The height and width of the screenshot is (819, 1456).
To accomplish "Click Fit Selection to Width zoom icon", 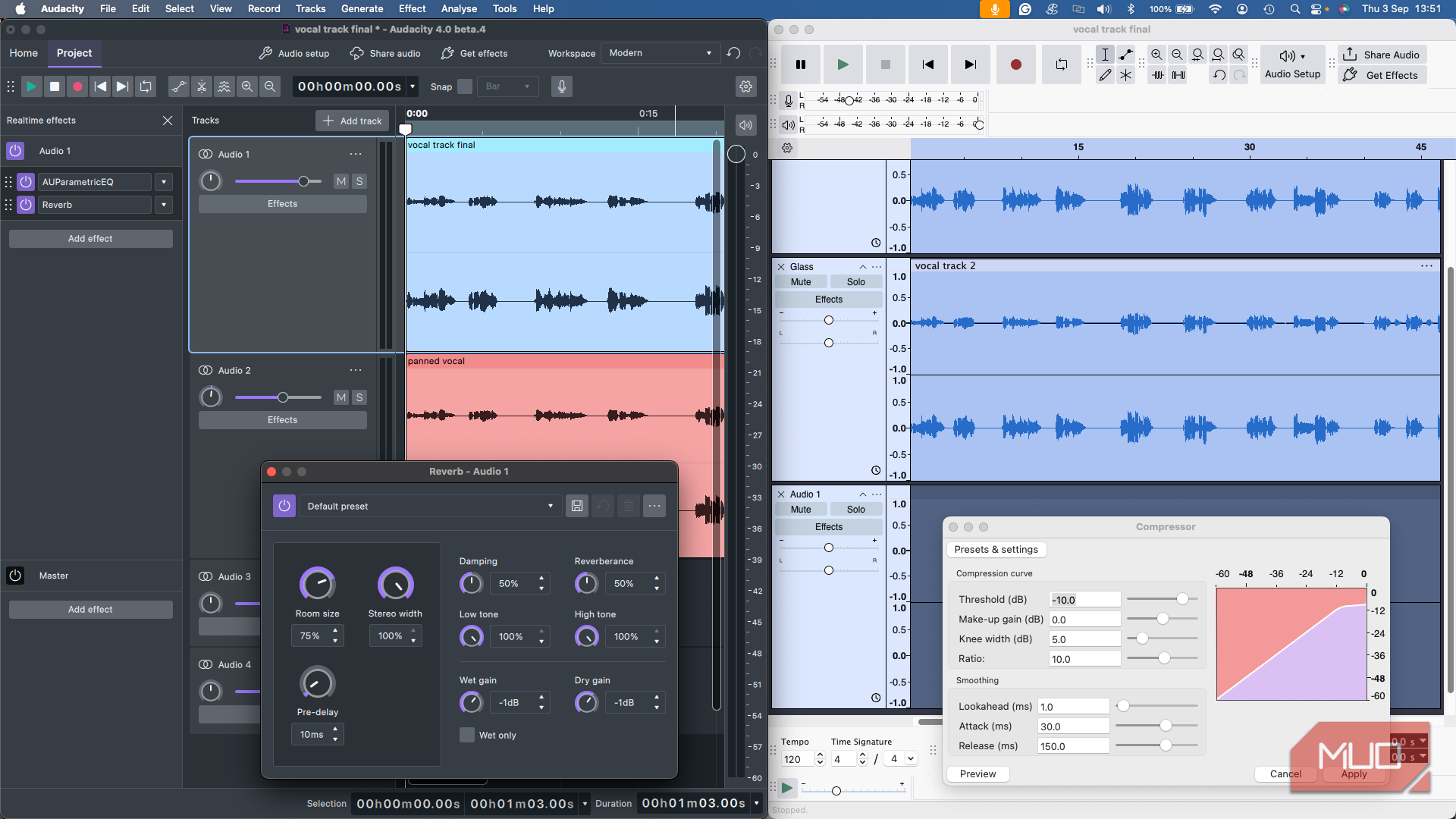I will coord(1197,55).
